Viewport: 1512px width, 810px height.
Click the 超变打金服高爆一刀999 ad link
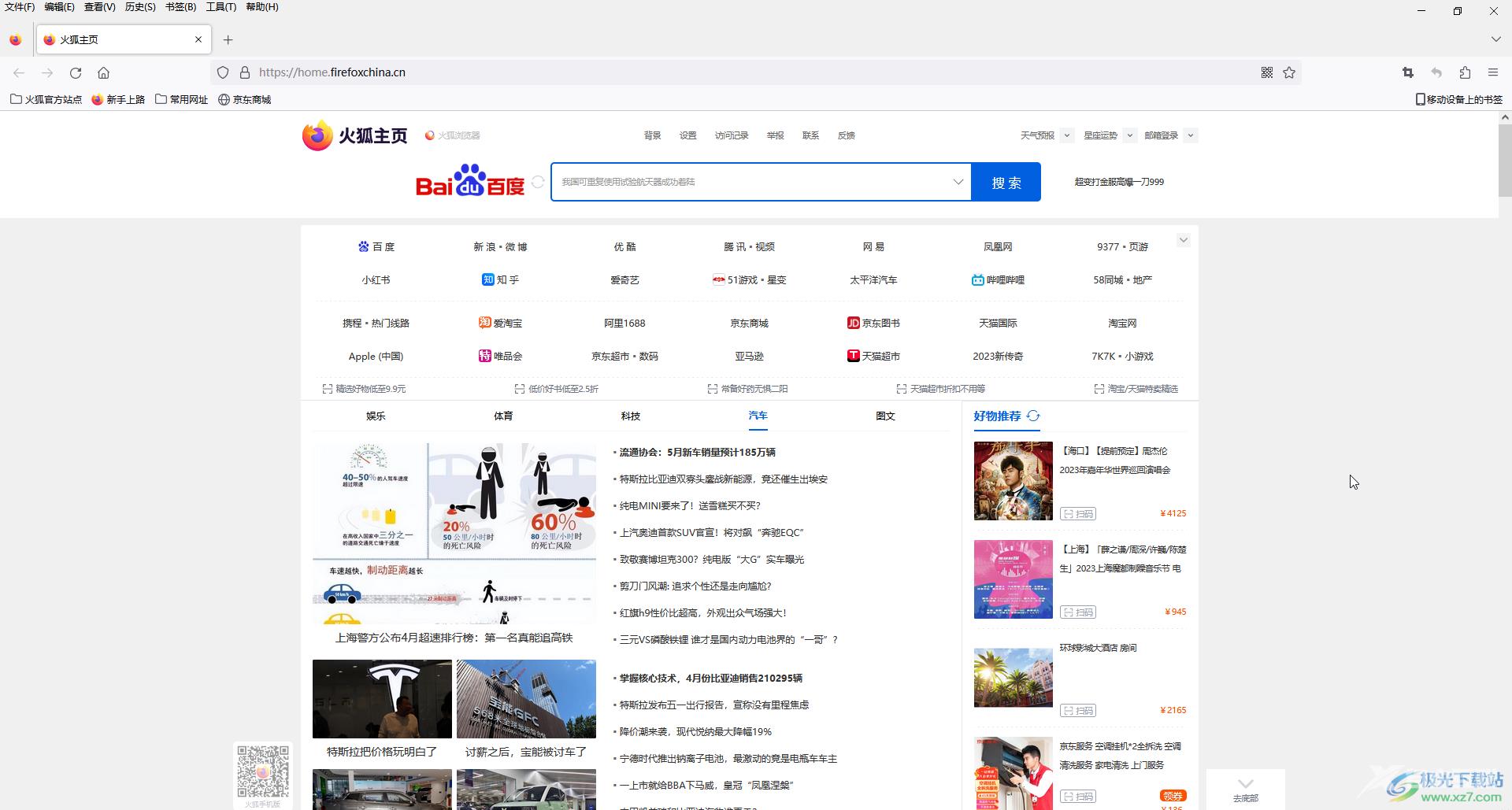[x=1119, y=182]
